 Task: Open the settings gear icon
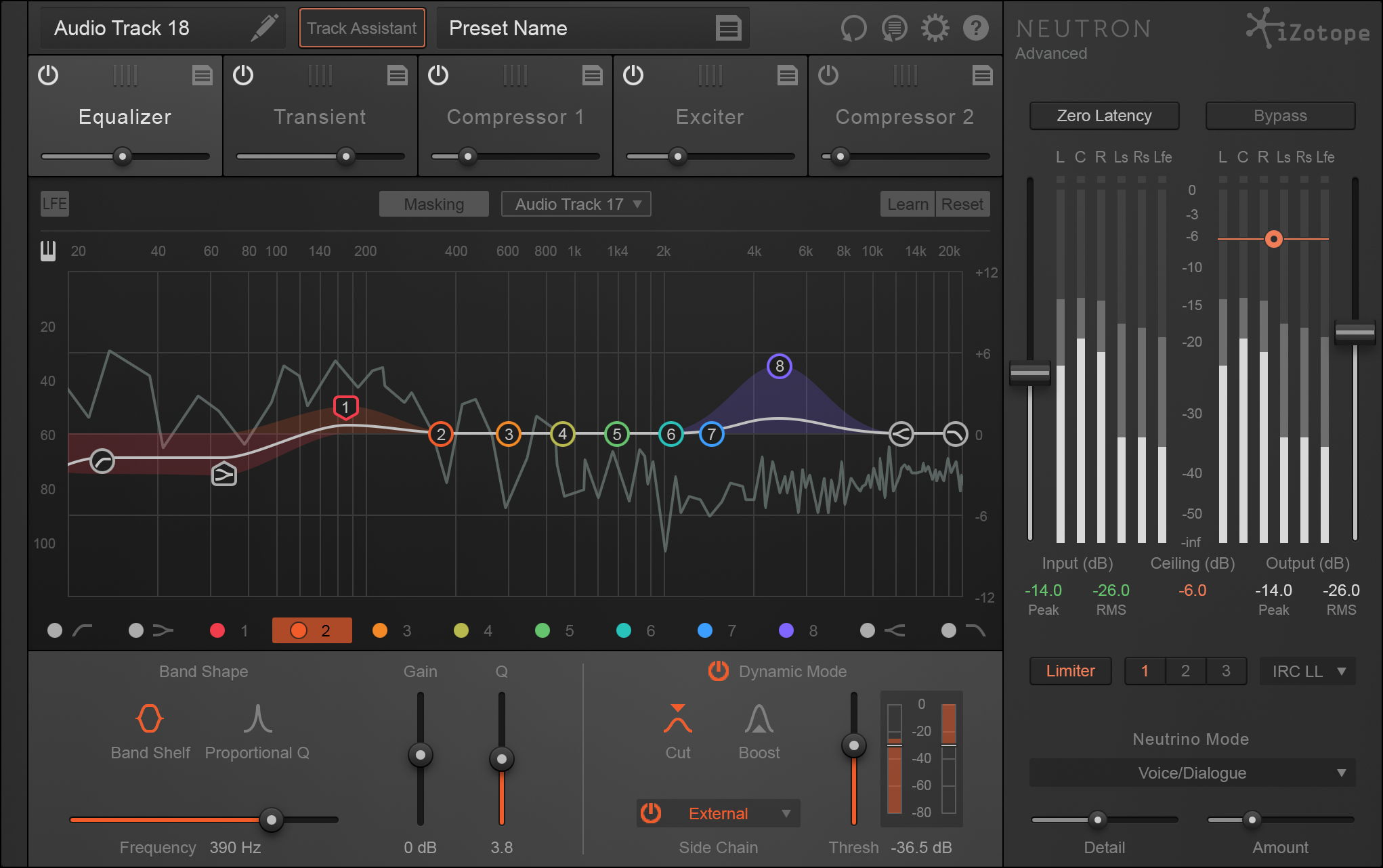tap(935, 28)
